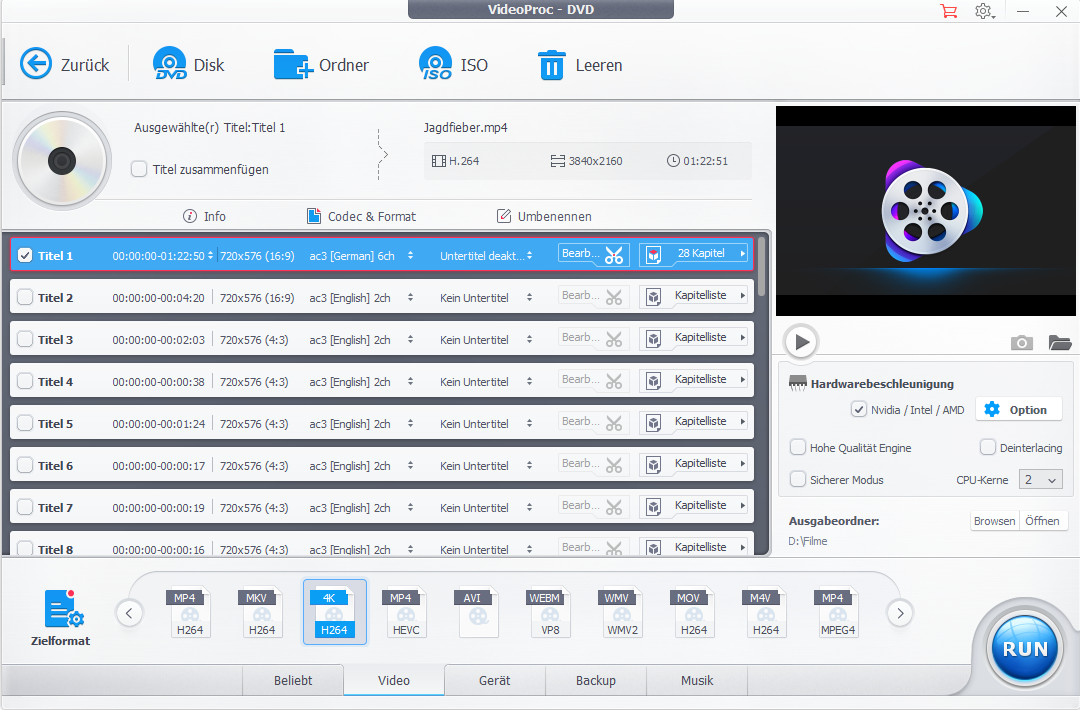Viewport: 1080px width, 710px height.
Task: Click Browsen to choose the output folder
Action: (994, 521)
